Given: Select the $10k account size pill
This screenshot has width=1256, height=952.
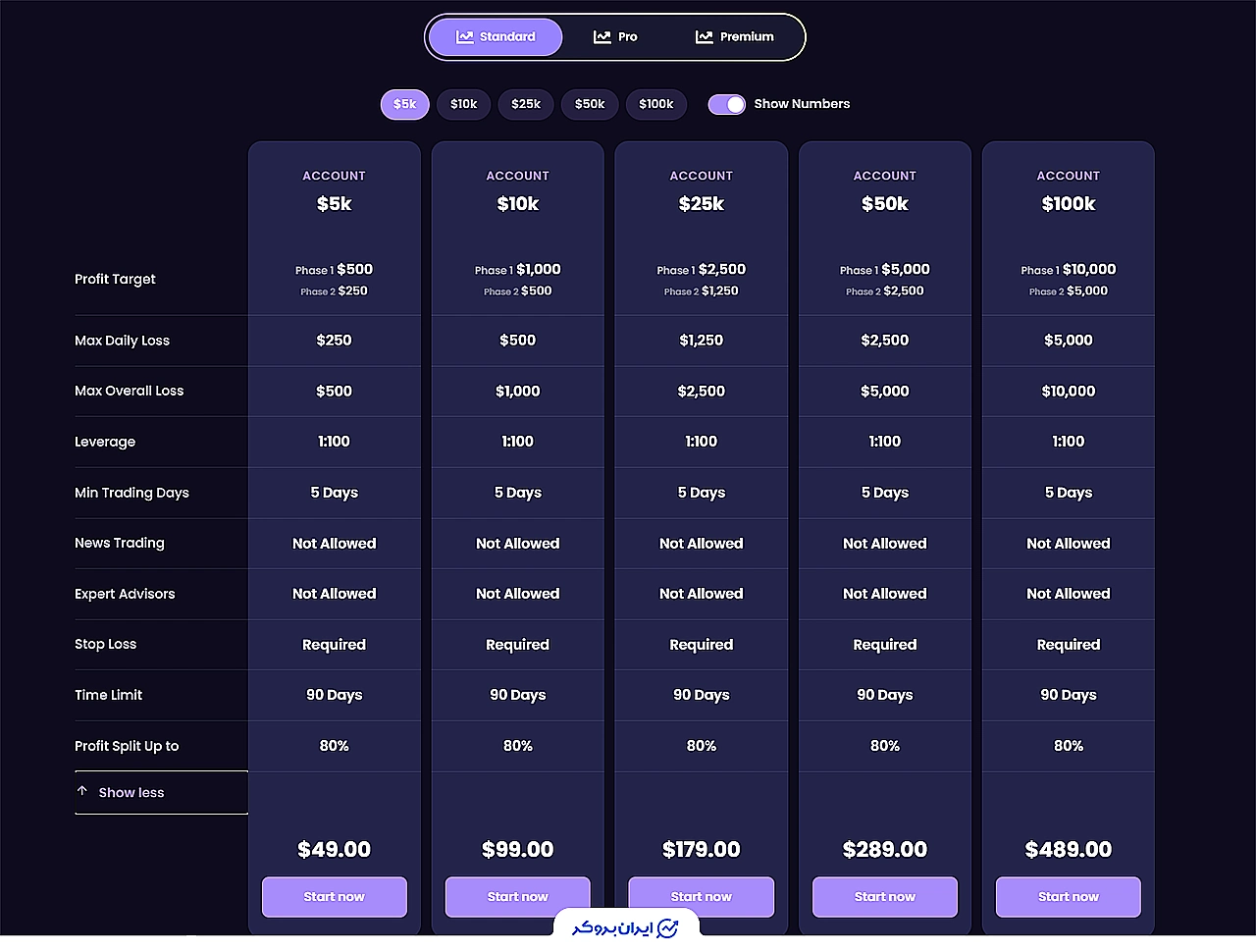Looking at the screenshot, I should pos(464,104).
